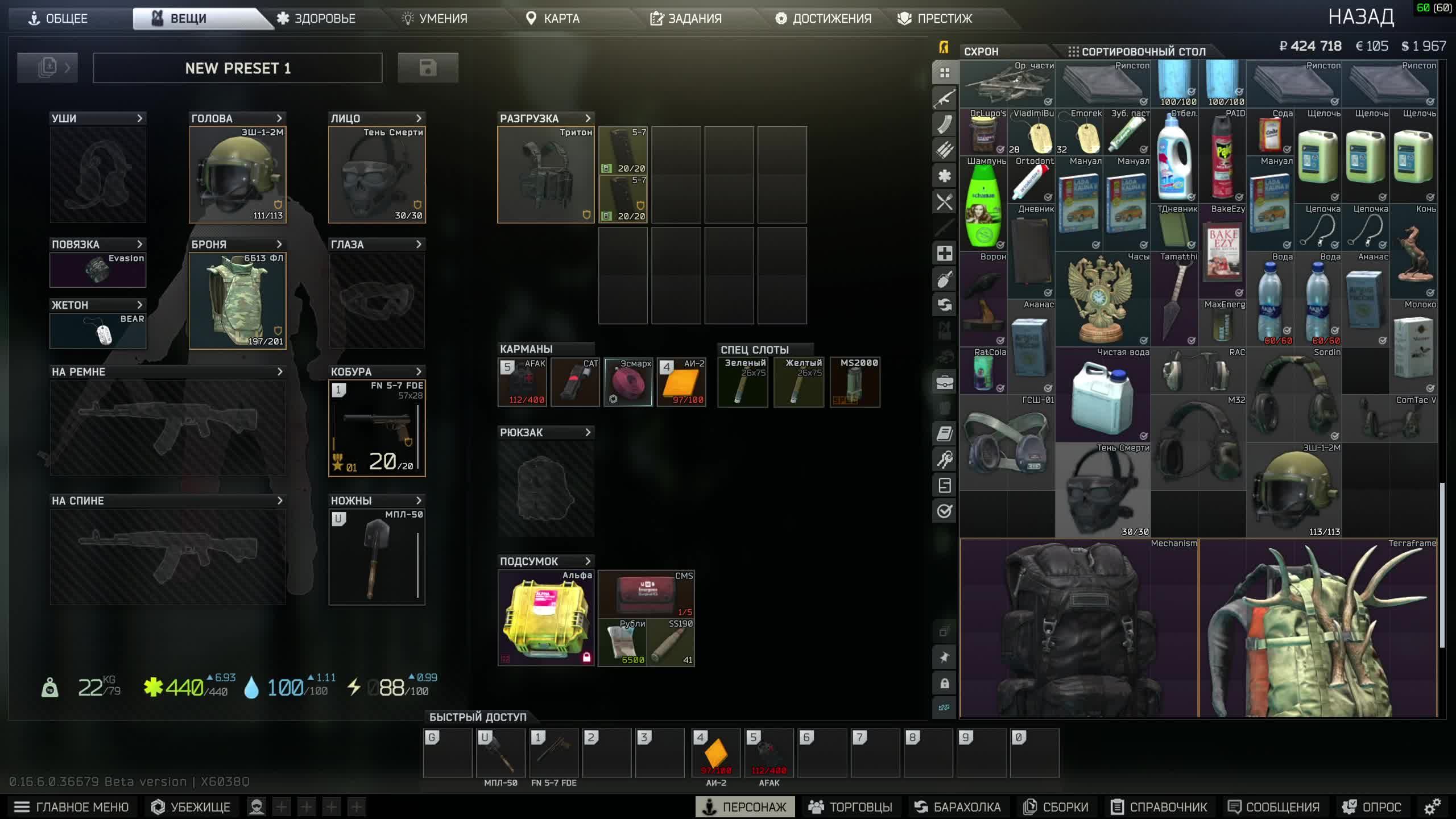Screen dimensions: 1456x819
Task: Select the weapons filter icon in stash
Action: pos(944,98)
